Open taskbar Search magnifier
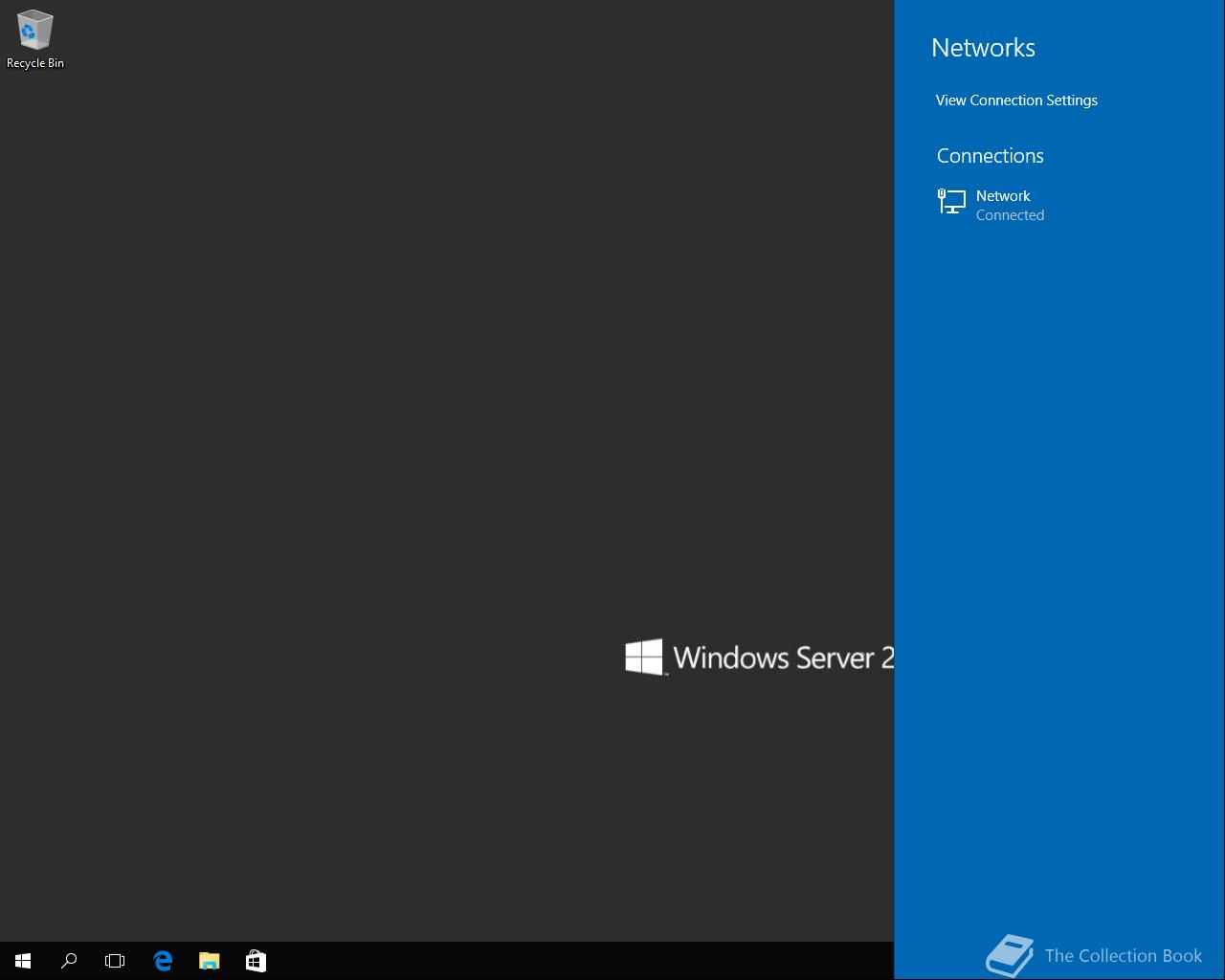This screenshot has height=980, width=1225. tap(69, 961)
